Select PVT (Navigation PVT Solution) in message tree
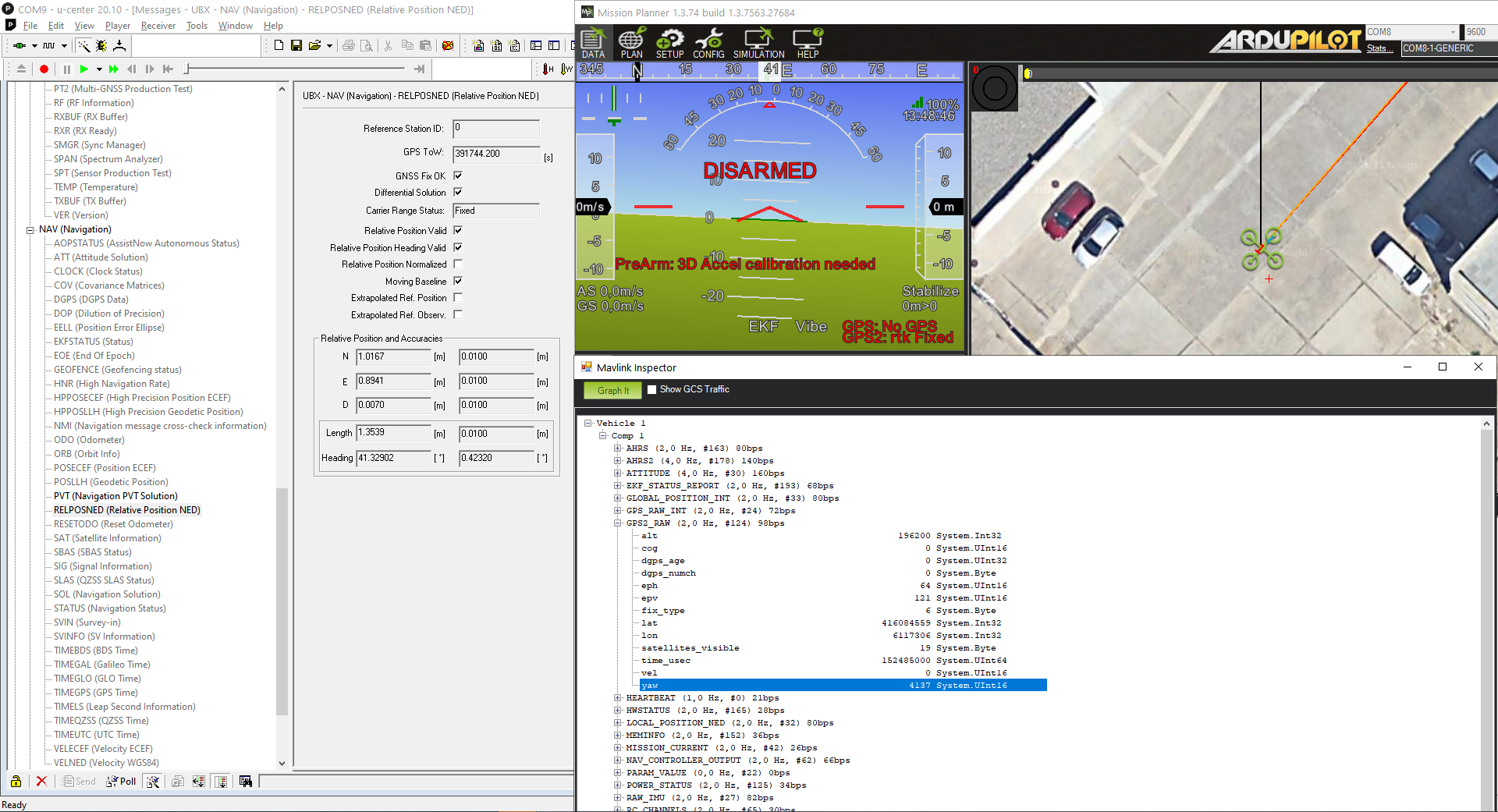Image resolution: width=1498 pixels, height=812 pixels. [x=115, y=496]
